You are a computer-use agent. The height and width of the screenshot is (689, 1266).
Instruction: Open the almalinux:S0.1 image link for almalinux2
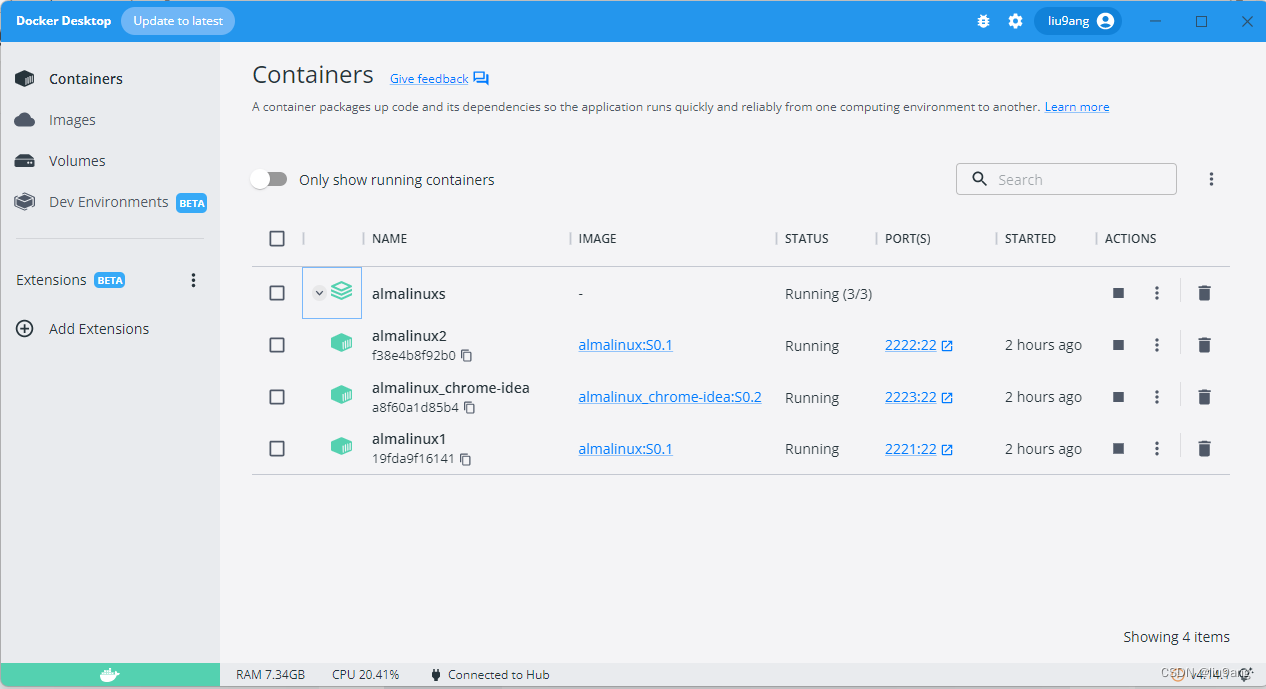click(x=625, y=345)
